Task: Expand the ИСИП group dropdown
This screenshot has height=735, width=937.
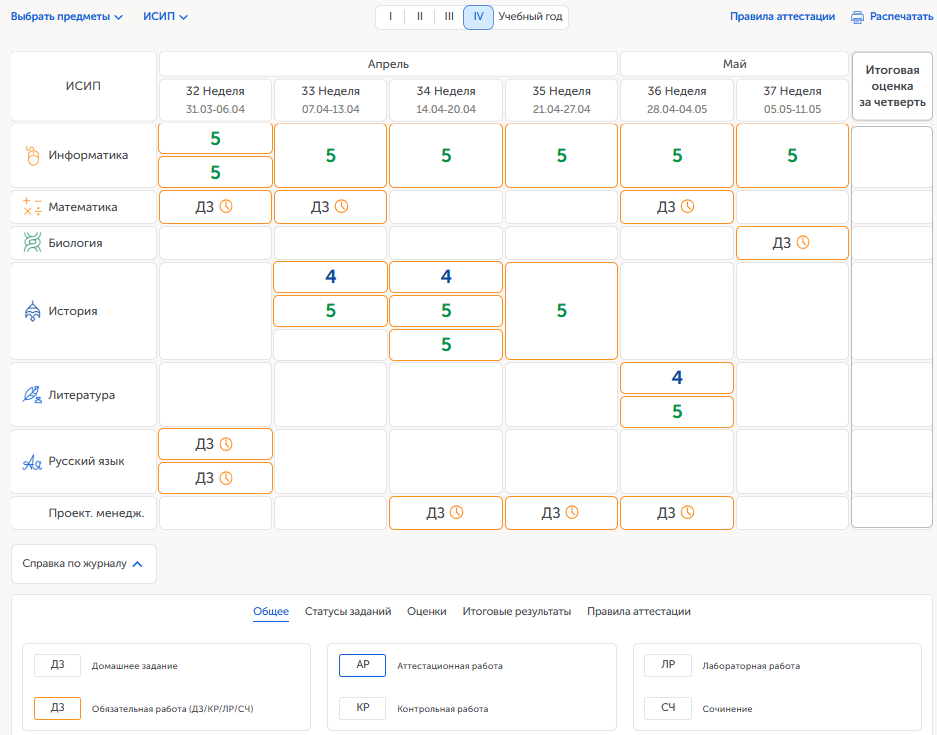Action: point(165,17)
